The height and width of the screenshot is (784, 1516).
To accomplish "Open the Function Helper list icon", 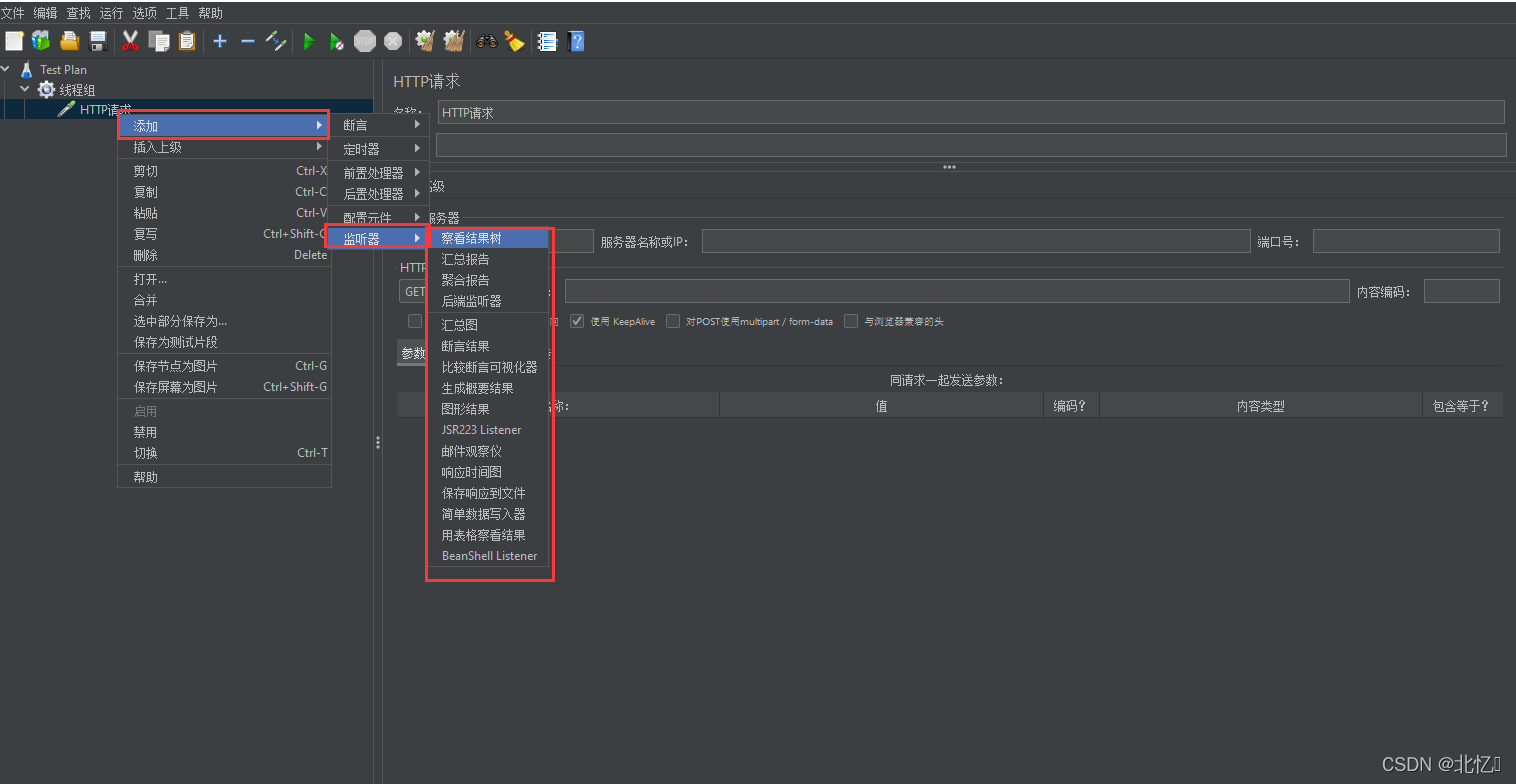I will (547, 41).
